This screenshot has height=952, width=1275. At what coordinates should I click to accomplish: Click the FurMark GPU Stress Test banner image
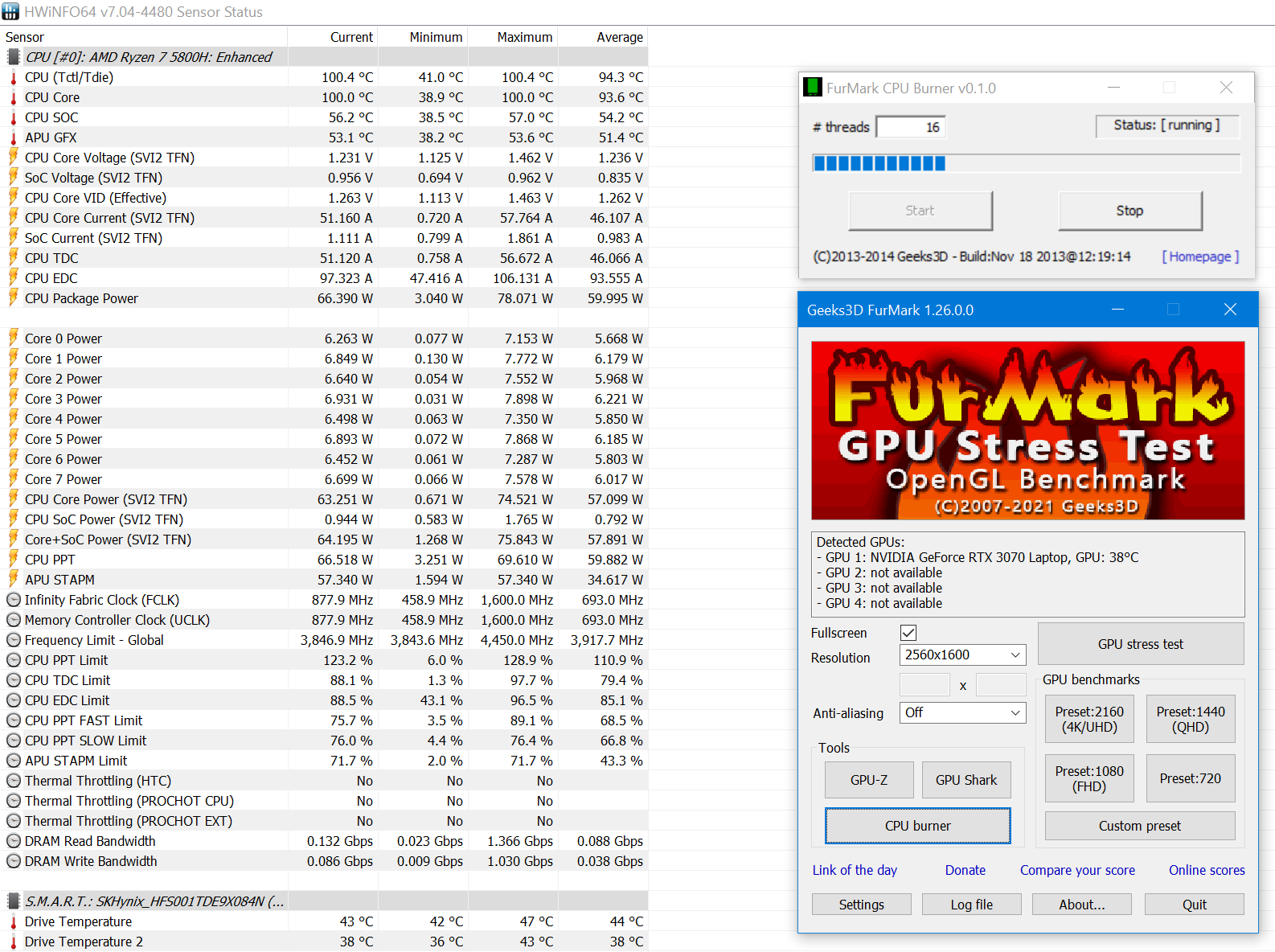coord(1028,430)
